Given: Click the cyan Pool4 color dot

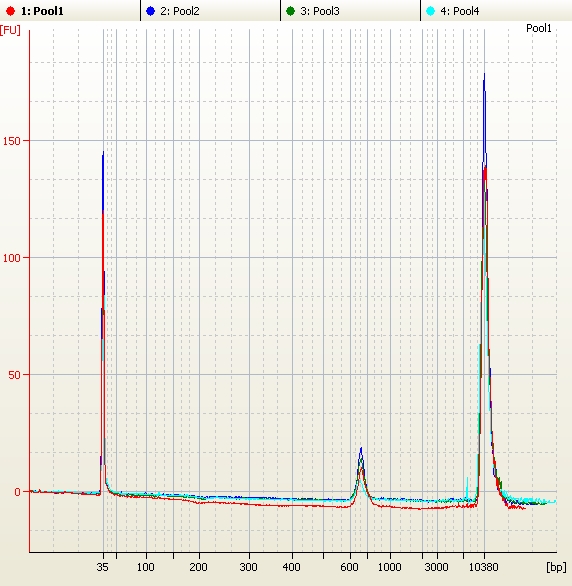Looking at the screenshot, I should point(430,11).
